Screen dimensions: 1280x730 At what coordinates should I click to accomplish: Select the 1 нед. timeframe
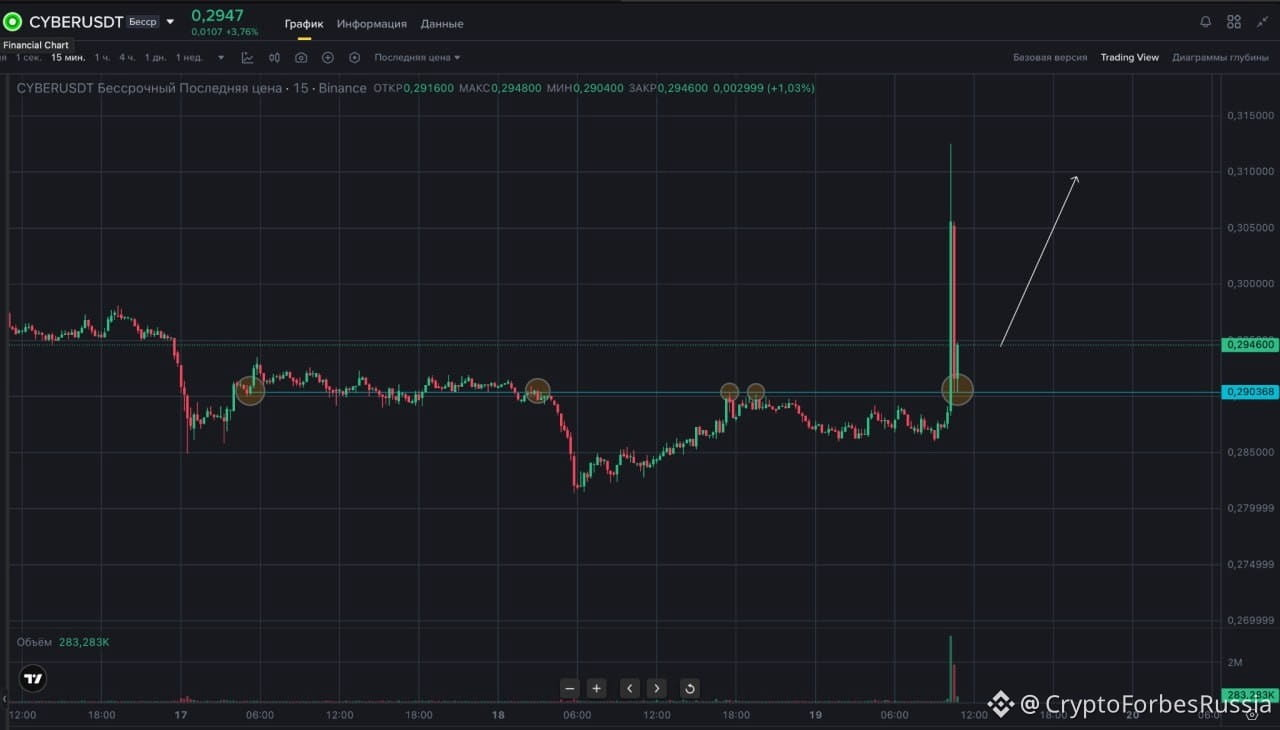[189, 57]
